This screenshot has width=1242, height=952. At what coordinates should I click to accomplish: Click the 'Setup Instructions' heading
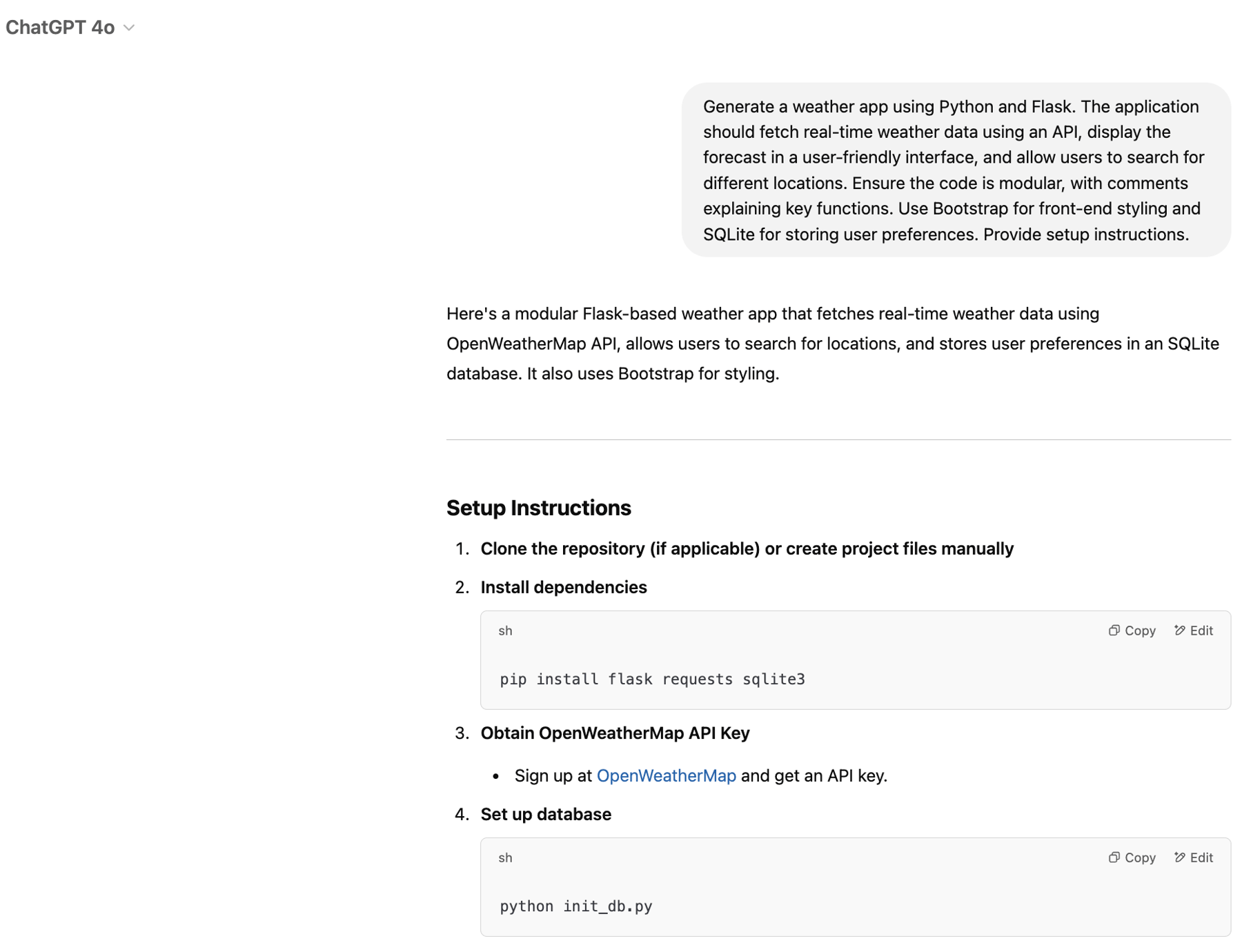point(538,508)
